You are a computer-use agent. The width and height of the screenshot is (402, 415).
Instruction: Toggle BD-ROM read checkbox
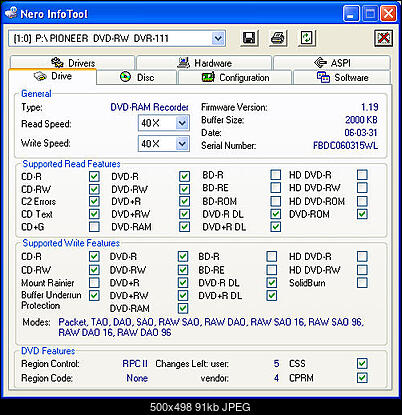275,201
